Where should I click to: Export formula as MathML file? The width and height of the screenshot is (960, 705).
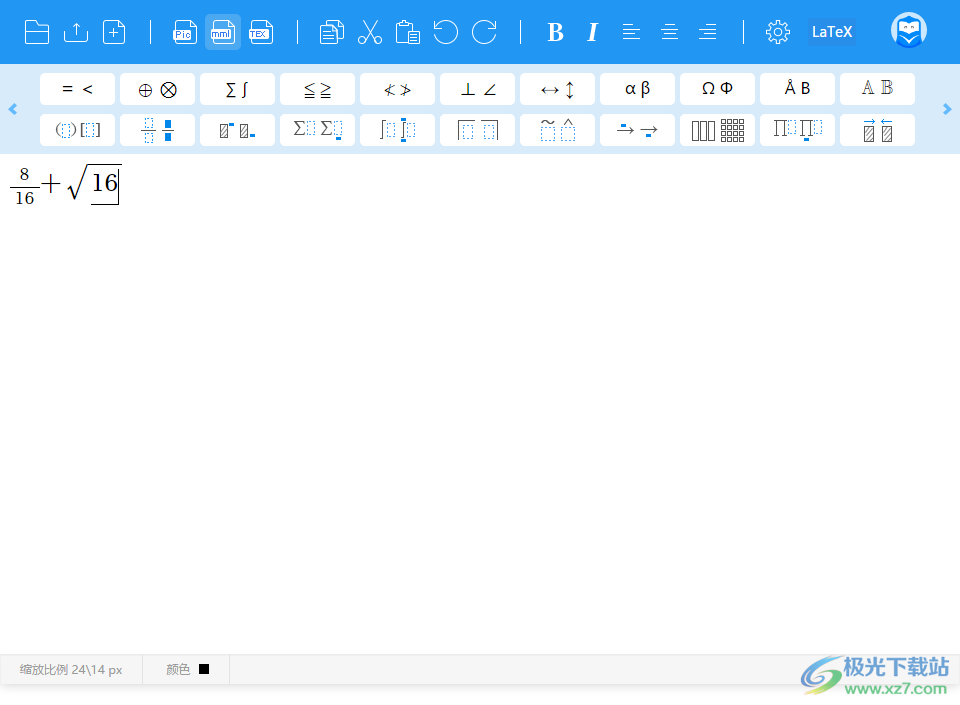(223, 32)
